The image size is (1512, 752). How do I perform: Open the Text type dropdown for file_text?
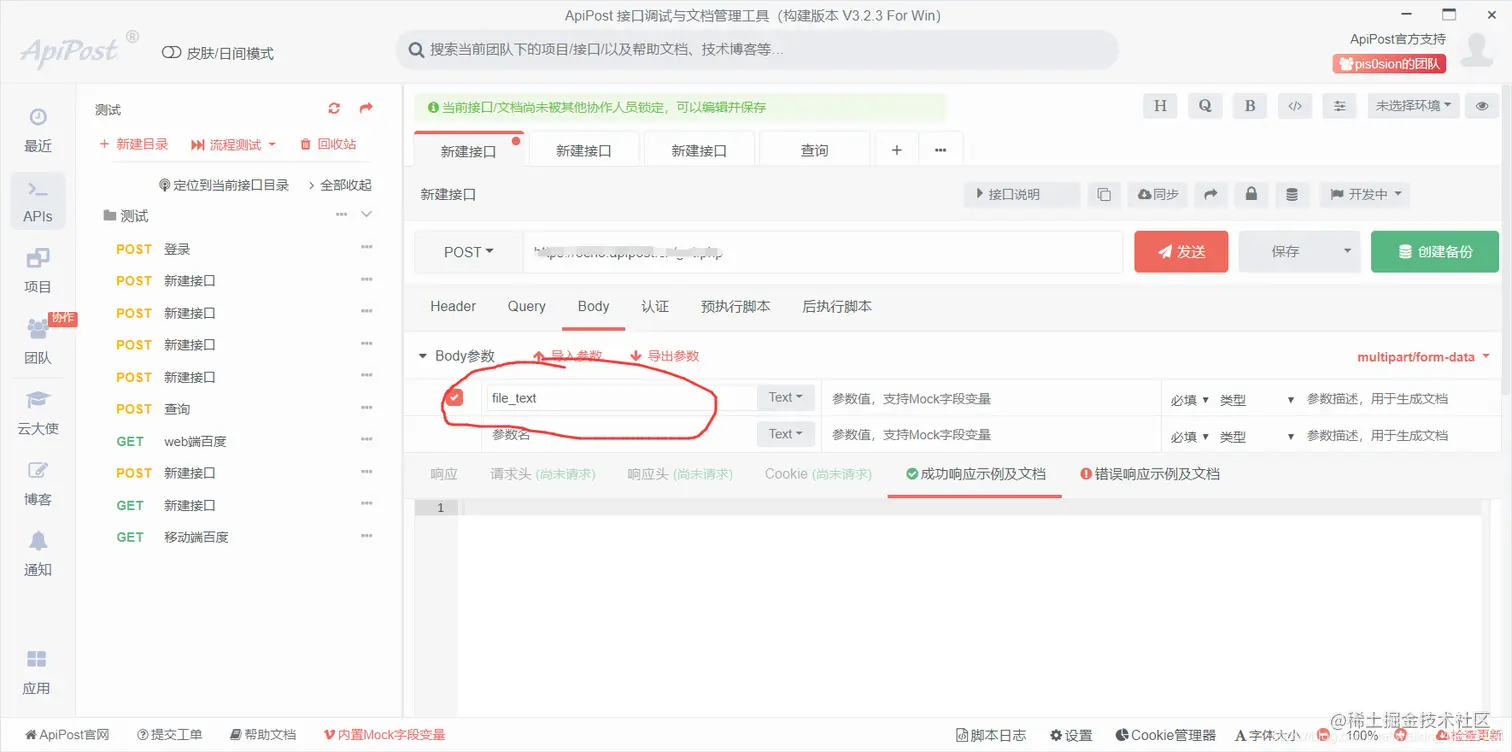click(786, 398)
